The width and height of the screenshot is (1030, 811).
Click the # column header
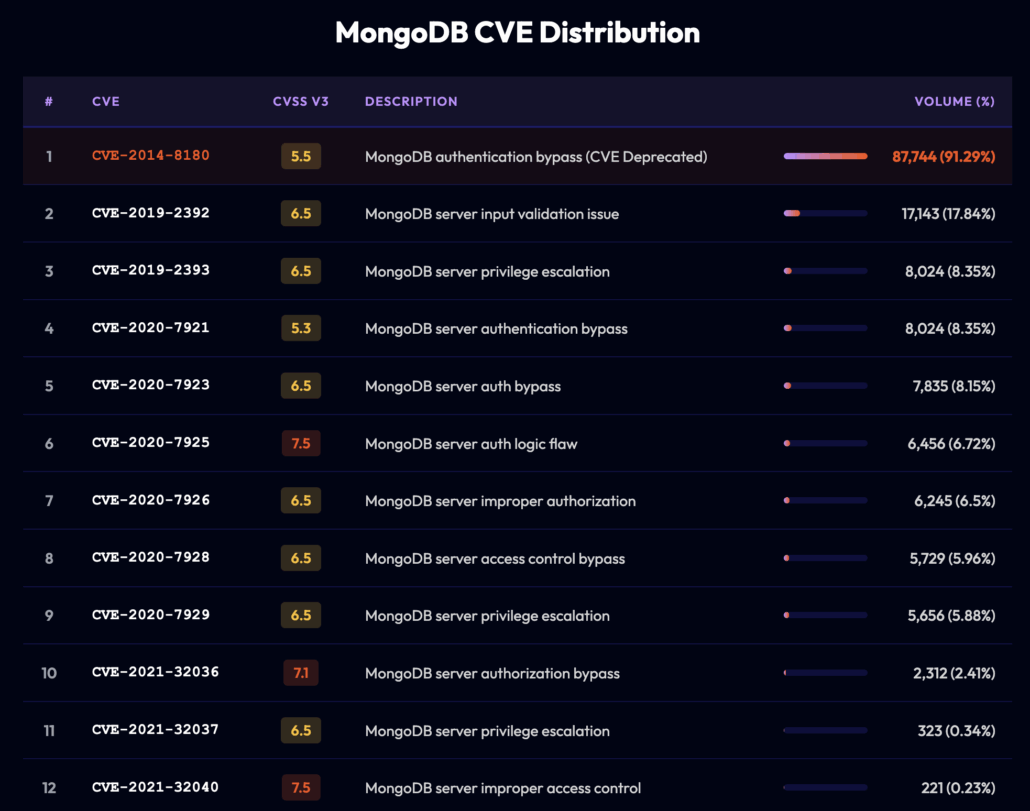point(49,101)
